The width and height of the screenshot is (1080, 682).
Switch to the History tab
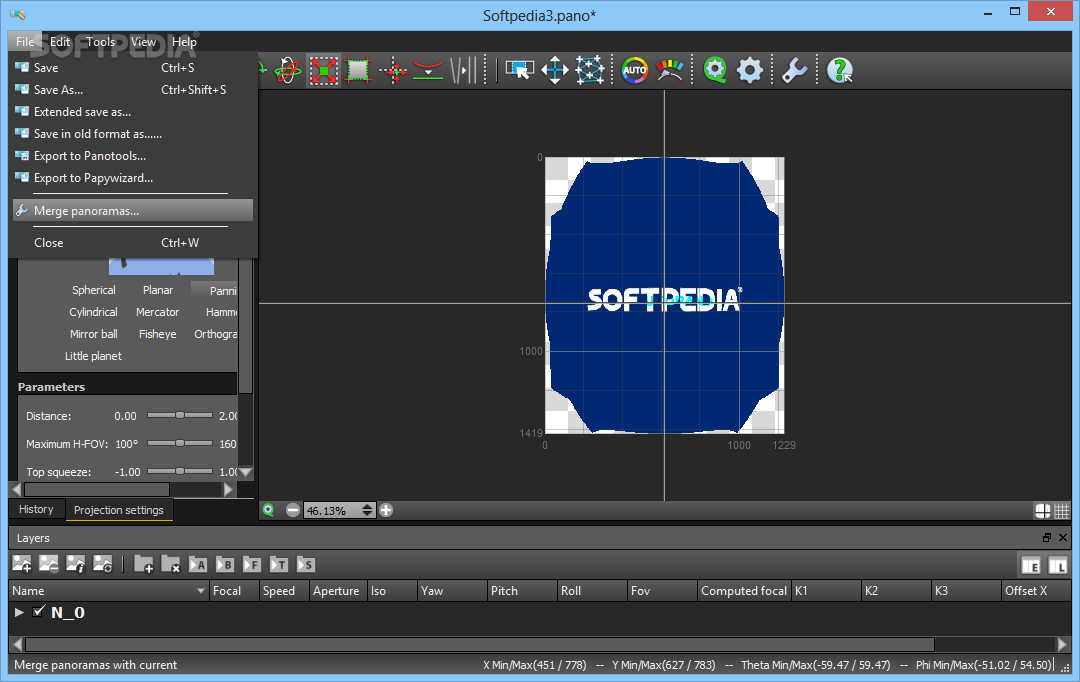click(x=36, y=509)
